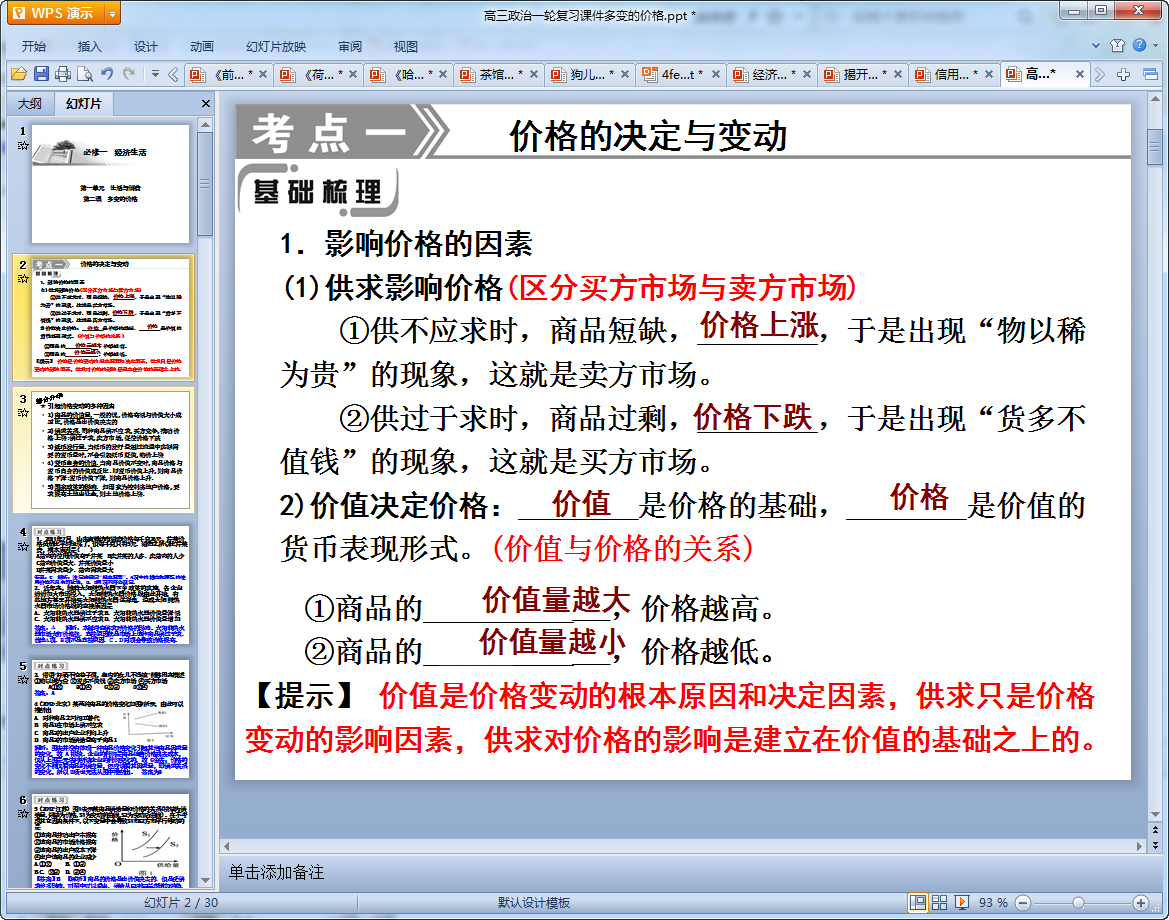Select slide 3 thumbnail
1169x920 pixels.
110,450
